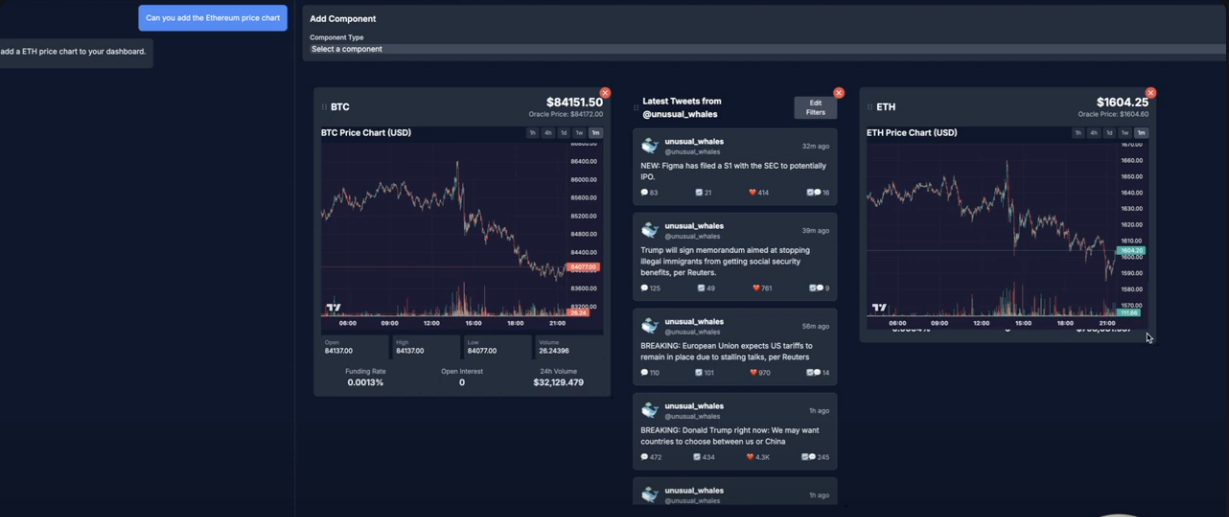Click the BTC Volume 26.24396 cell
Image resolution: width=1229 pixels, height=517 pixels.
click(568, 347)
